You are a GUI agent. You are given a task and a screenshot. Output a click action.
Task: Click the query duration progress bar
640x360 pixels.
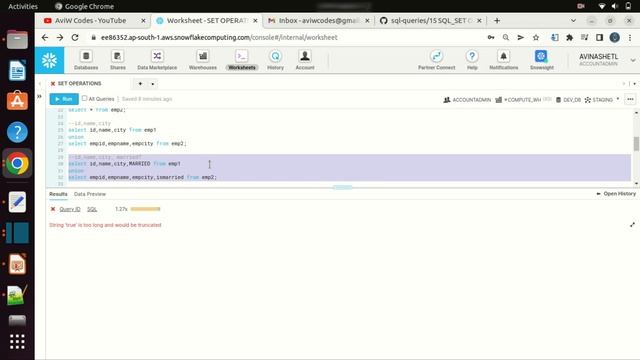click(145, 209)
